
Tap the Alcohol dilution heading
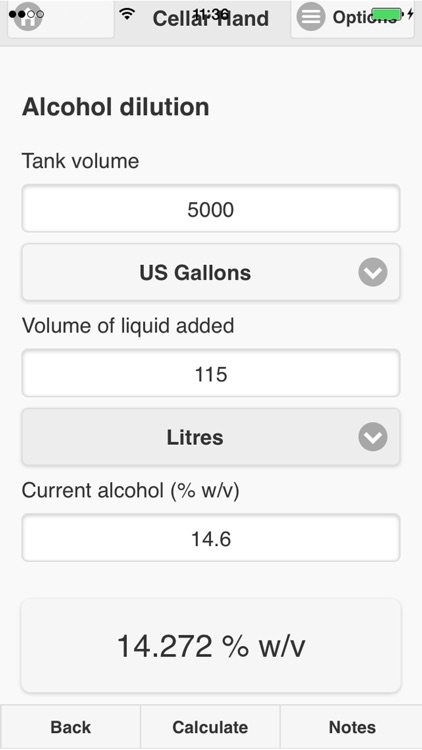pos(115,107)
